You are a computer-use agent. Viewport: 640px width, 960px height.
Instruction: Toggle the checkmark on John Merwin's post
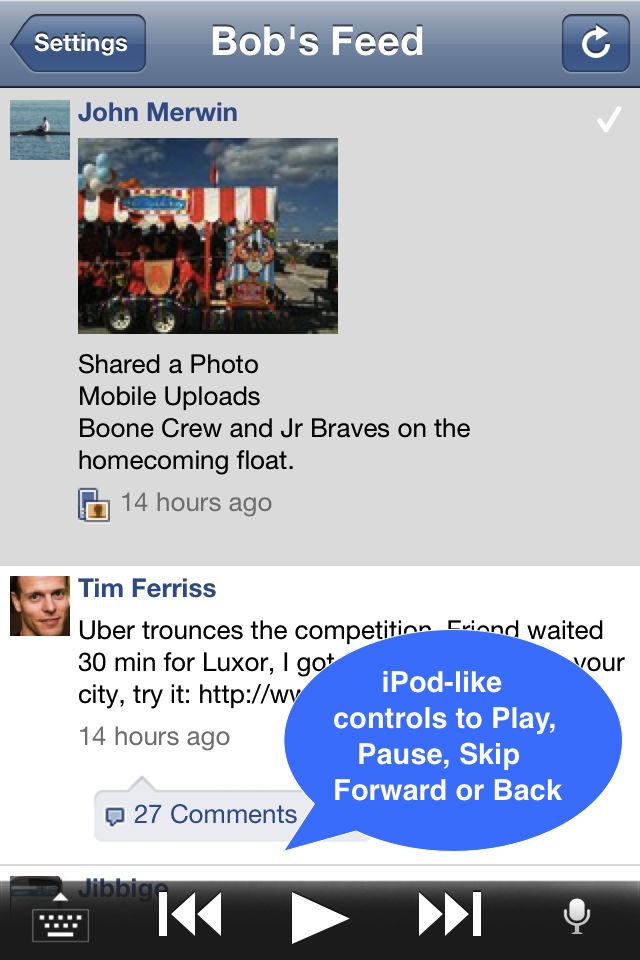[609, 119]
